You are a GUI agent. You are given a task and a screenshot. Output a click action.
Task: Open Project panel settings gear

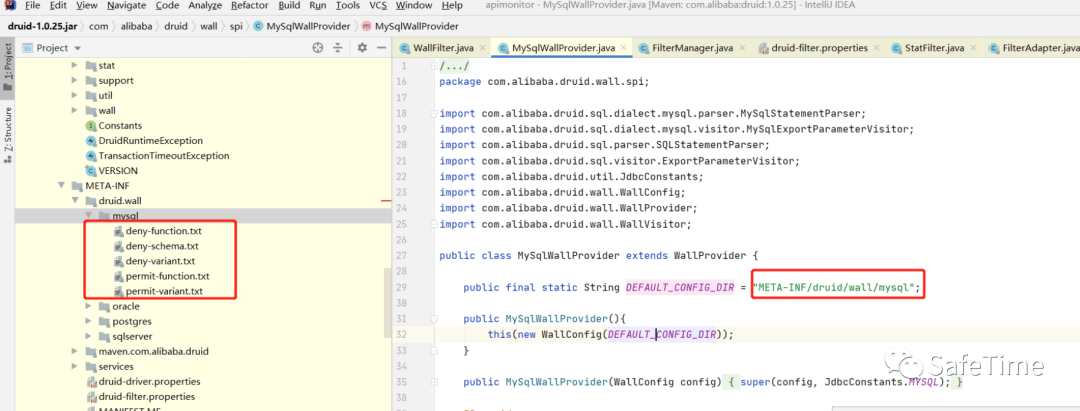tap(362, 48)
